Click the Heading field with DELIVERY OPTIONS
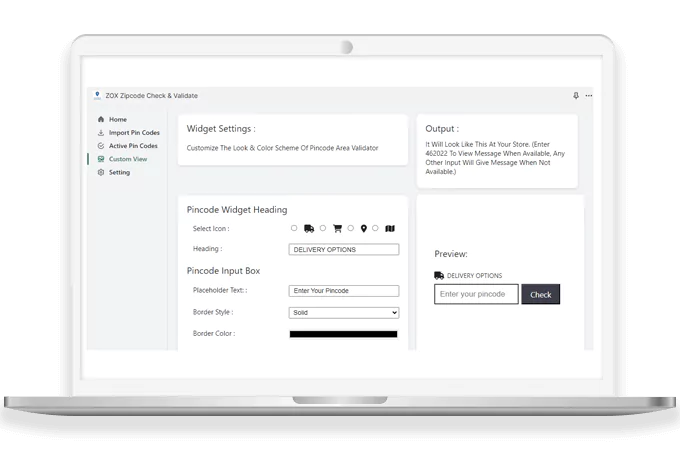This screenshot has width=680, height=450. click(x=344, y=249)
